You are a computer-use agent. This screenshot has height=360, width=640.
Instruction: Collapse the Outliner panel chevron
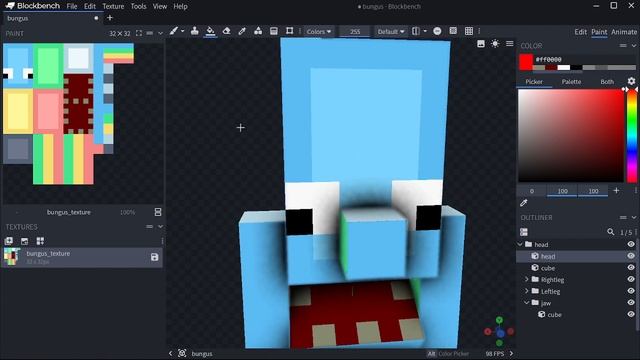[634, 218]
